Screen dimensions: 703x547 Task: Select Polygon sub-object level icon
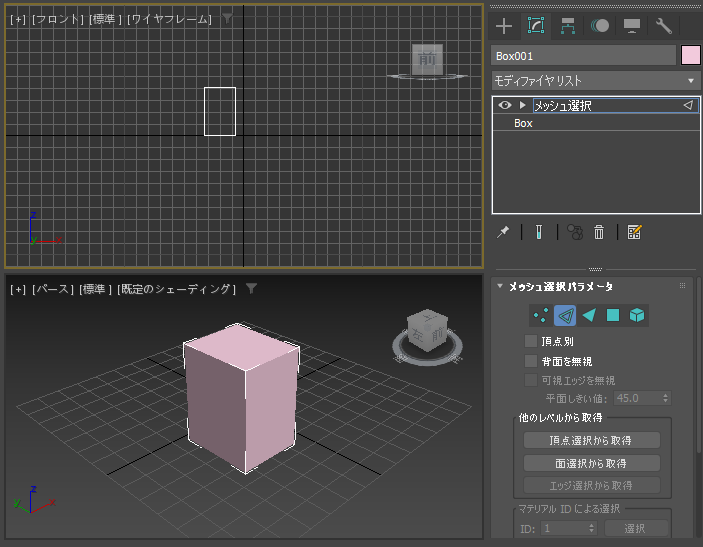click(613, 315)
